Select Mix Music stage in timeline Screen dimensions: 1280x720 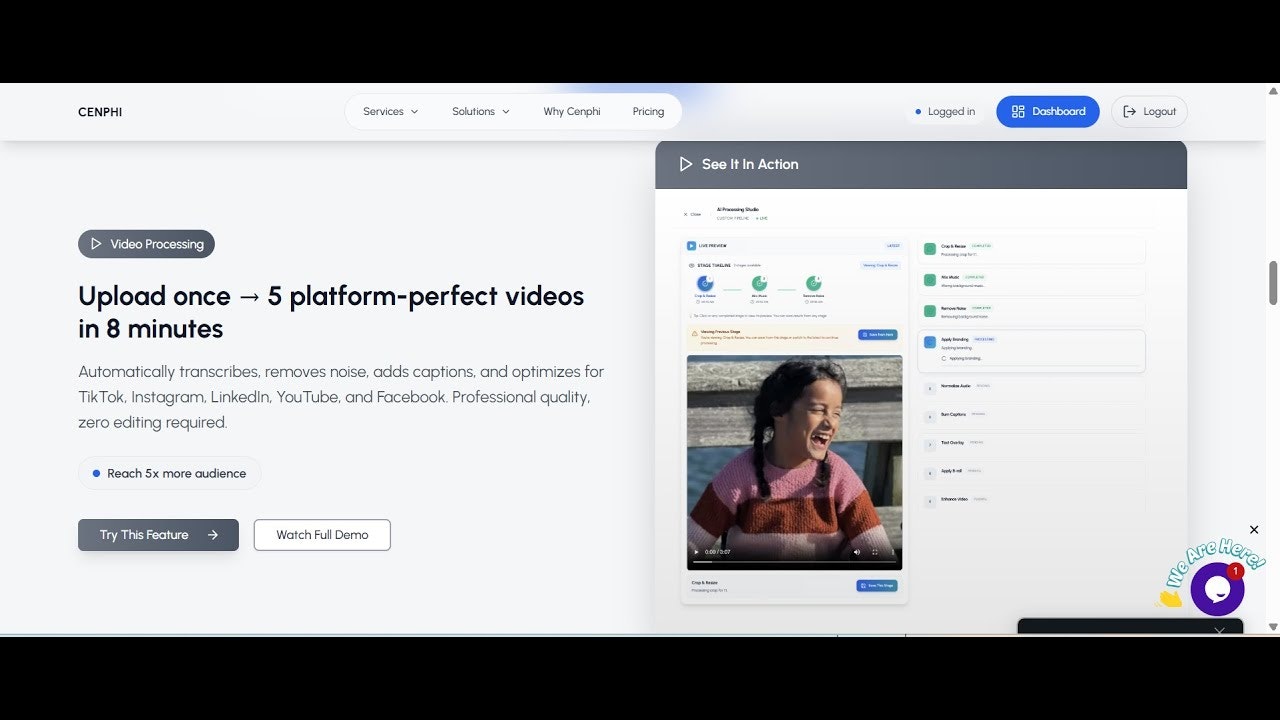tap(761, 284)
